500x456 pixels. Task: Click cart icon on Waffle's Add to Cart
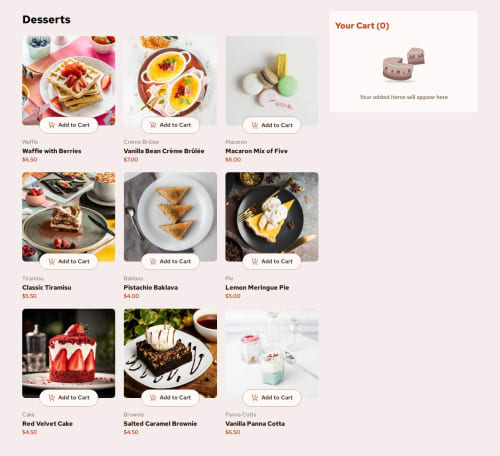coord(52,125)
